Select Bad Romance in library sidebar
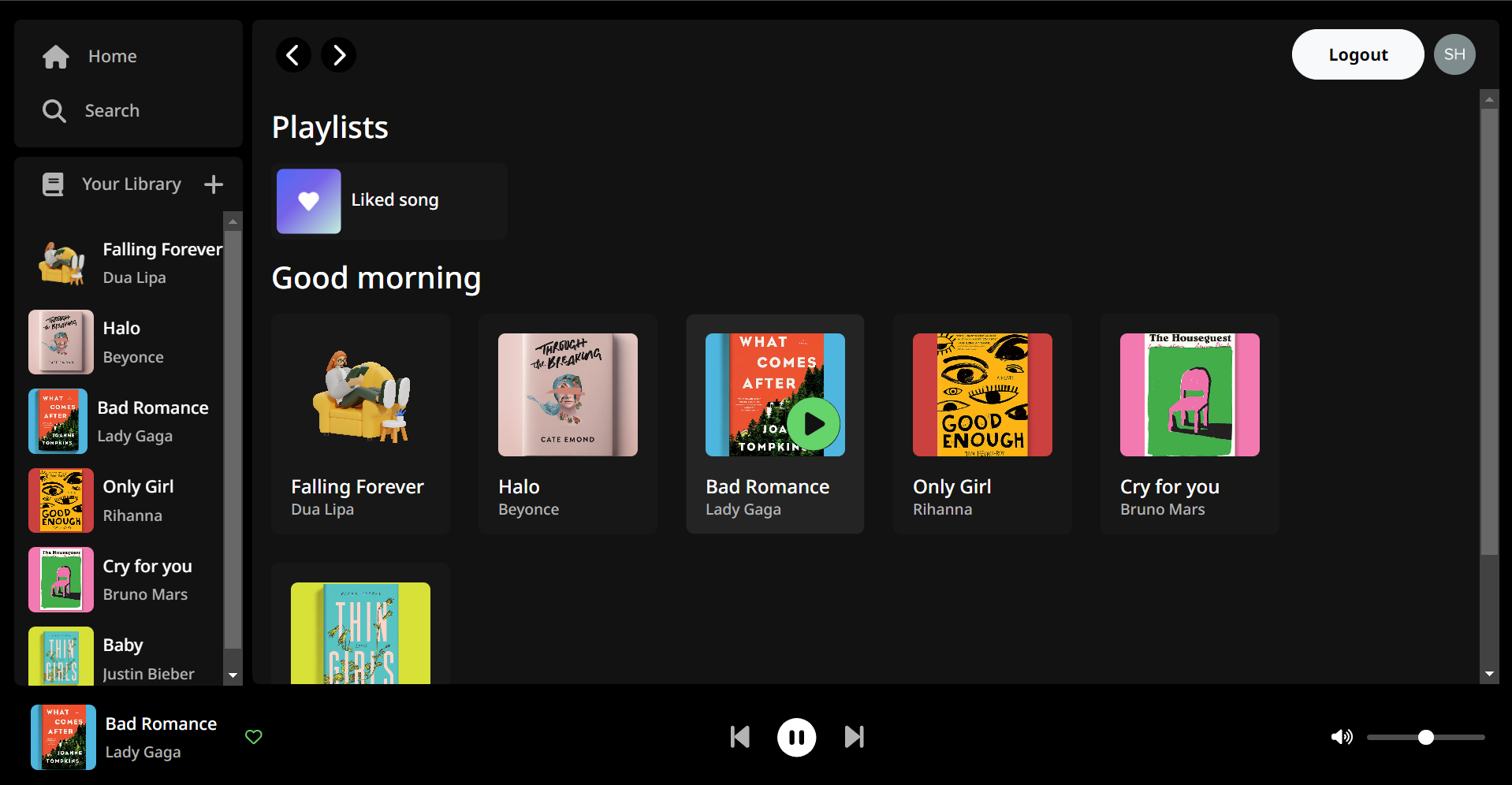Viewport: 1512px width, 785px height. pyautogui.click(x=126, y=422)
